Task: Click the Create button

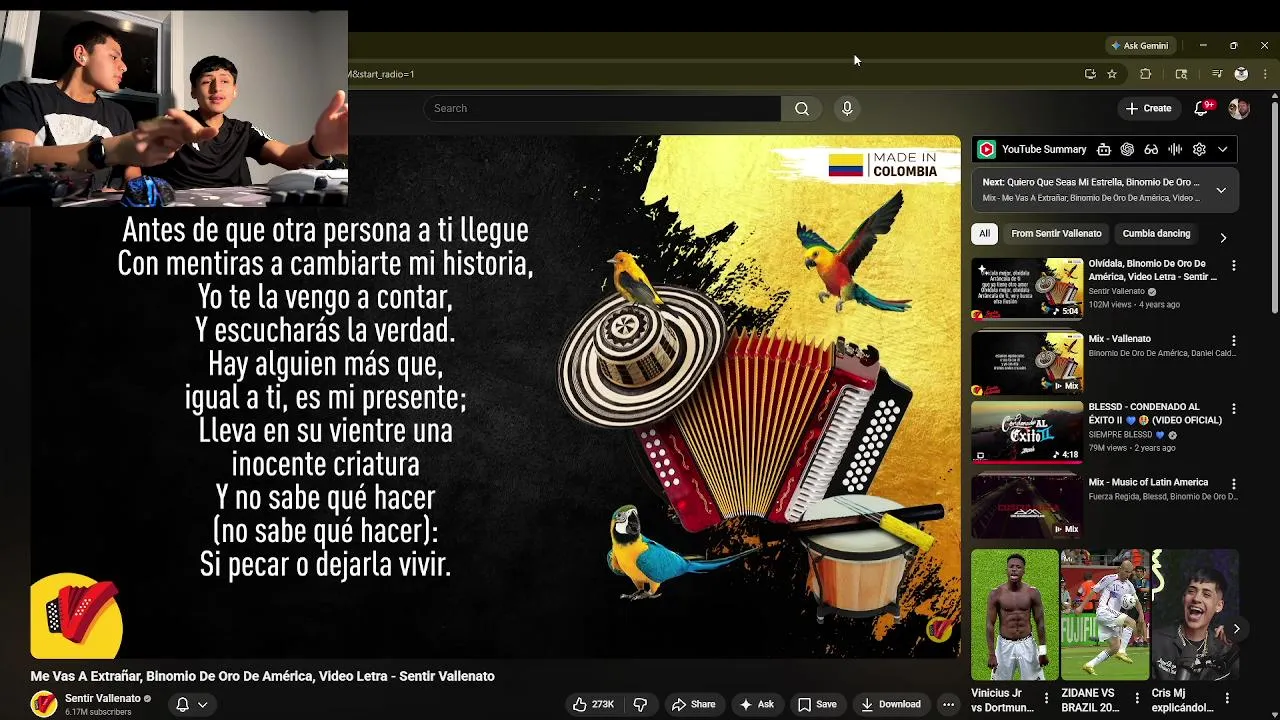Action: [1148, 108]
